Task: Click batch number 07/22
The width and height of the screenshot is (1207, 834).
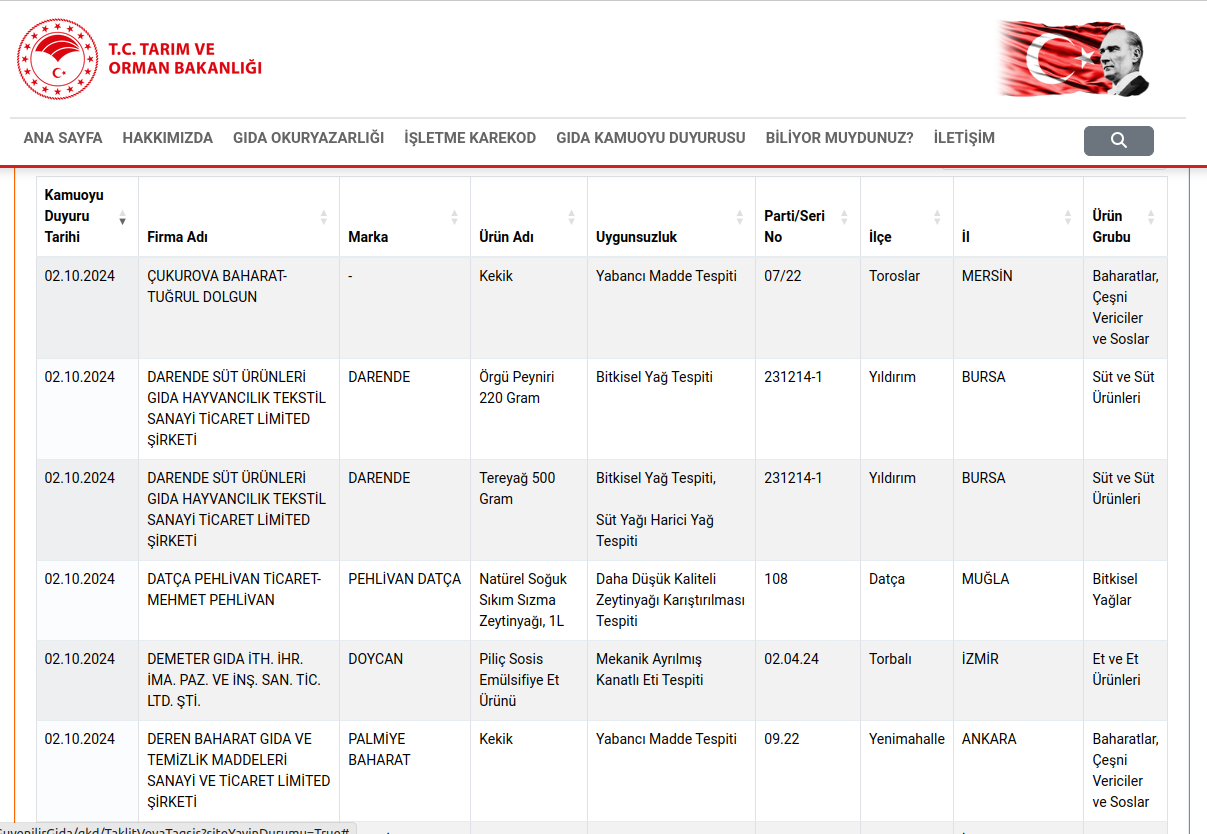Action: [x=783, y=276]
